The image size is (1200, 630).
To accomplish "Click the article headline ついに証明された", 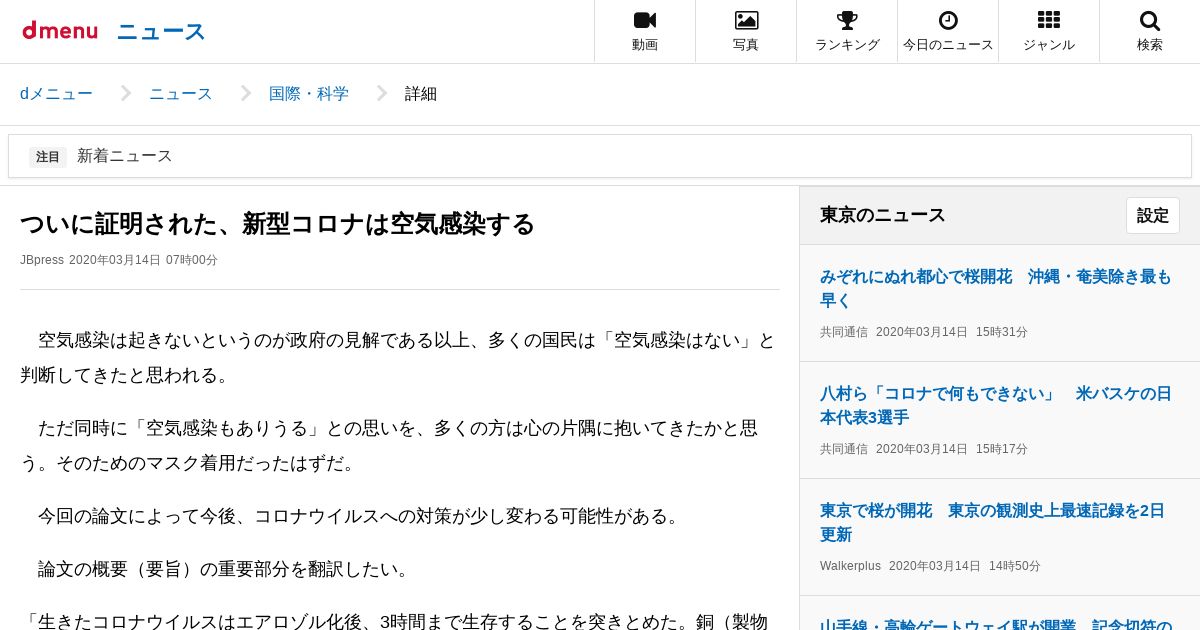I will (x=277, y=224).
